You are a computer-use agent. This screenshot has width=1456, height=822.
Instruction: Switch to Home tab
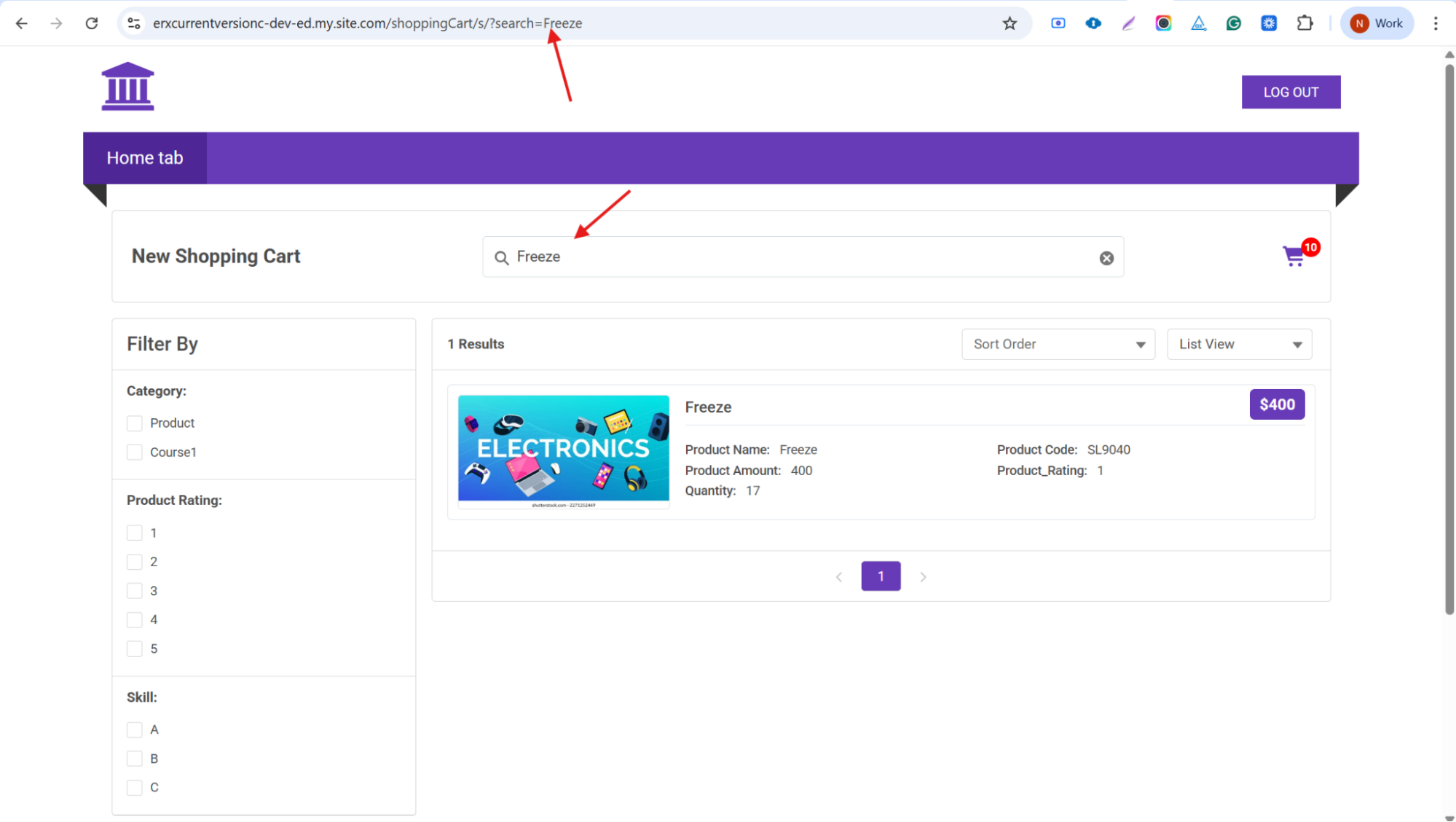point(145,158)
